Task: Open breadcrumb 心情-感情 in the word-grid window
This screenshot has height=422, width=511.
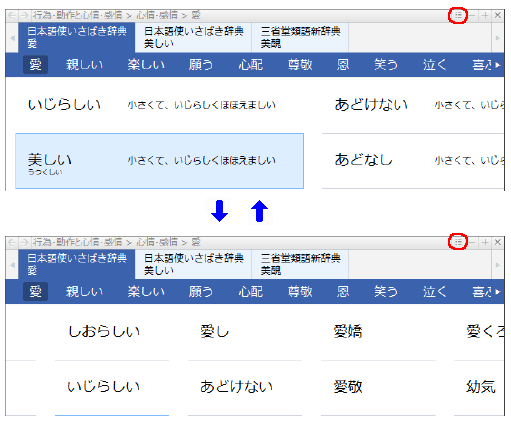Action: (157, 242)
